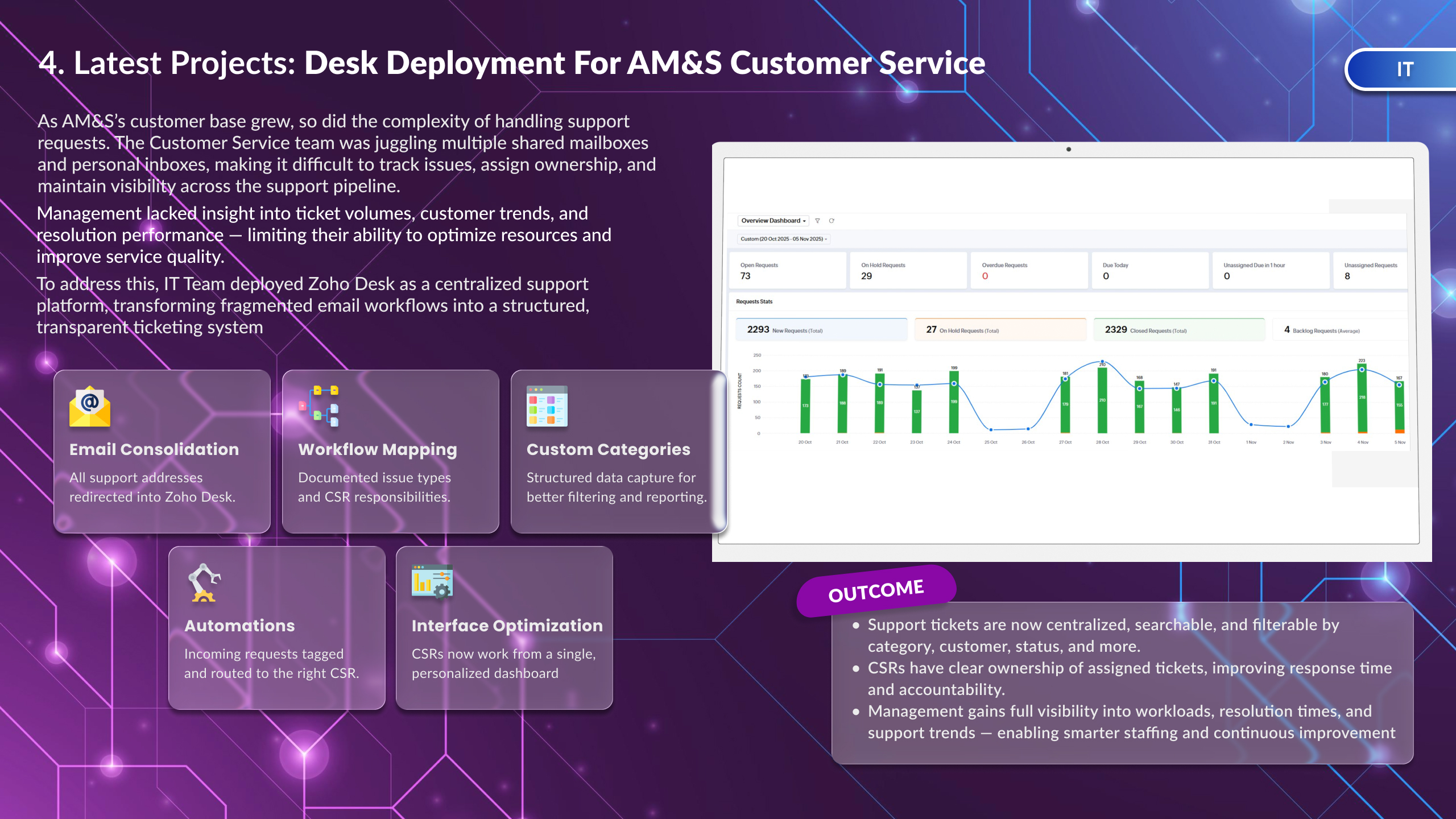Click the Custom Categories grid icon
Image resolution: width=1456 pixels, height=819 pixels.
click(x=547, y=406)
